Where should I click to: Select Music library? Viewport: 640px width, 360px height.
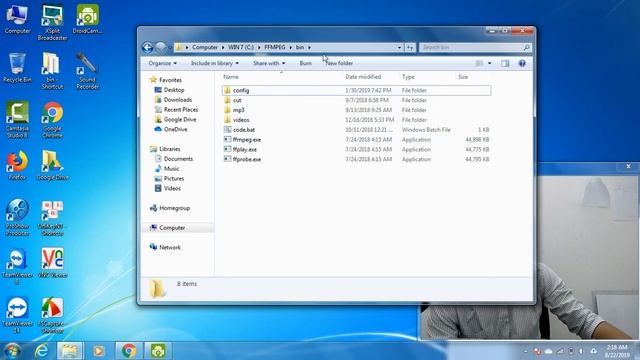coord(167,169)
